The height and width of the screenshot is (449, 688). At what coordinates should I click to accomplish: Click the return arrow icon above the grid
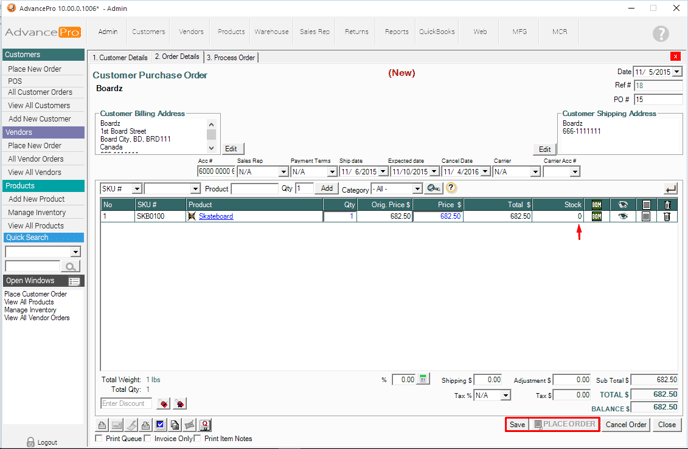(x=670, y=188)
